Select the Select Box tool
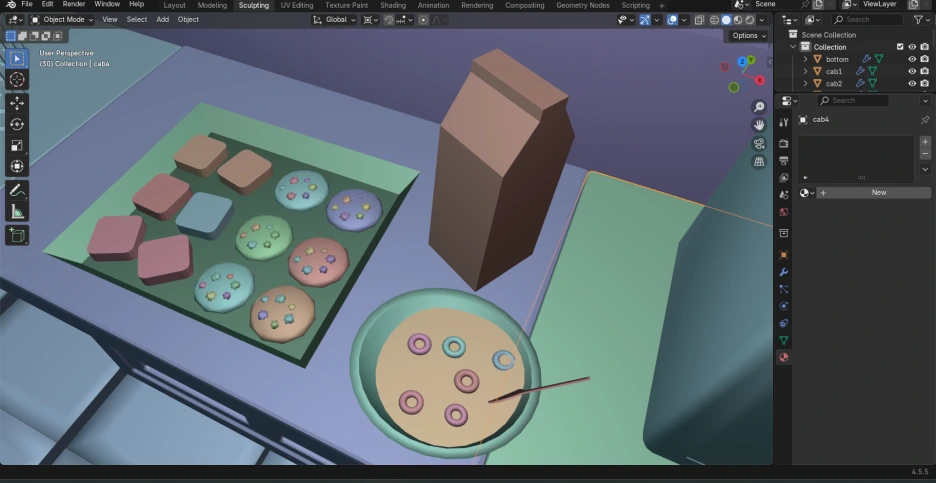Viewport: 936px width, 483px height. tap(17, 59)
